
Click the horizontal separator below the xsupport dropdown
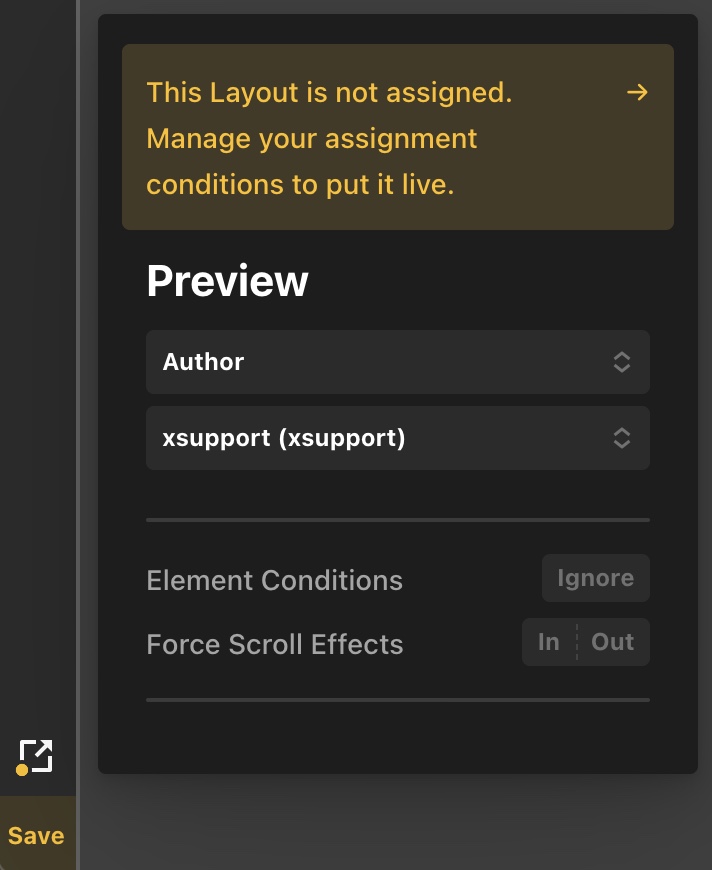(x=398, y=520)
